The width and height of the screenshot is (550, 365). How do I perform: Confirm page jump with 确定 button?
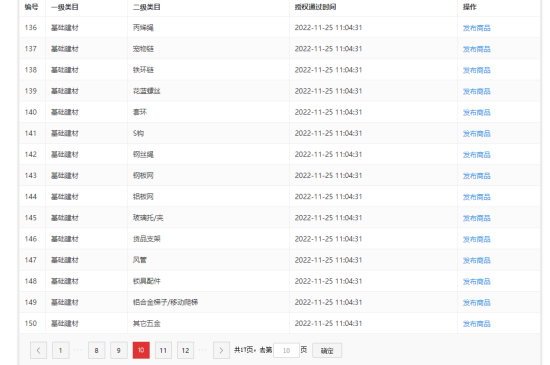(x=327, y=350)
